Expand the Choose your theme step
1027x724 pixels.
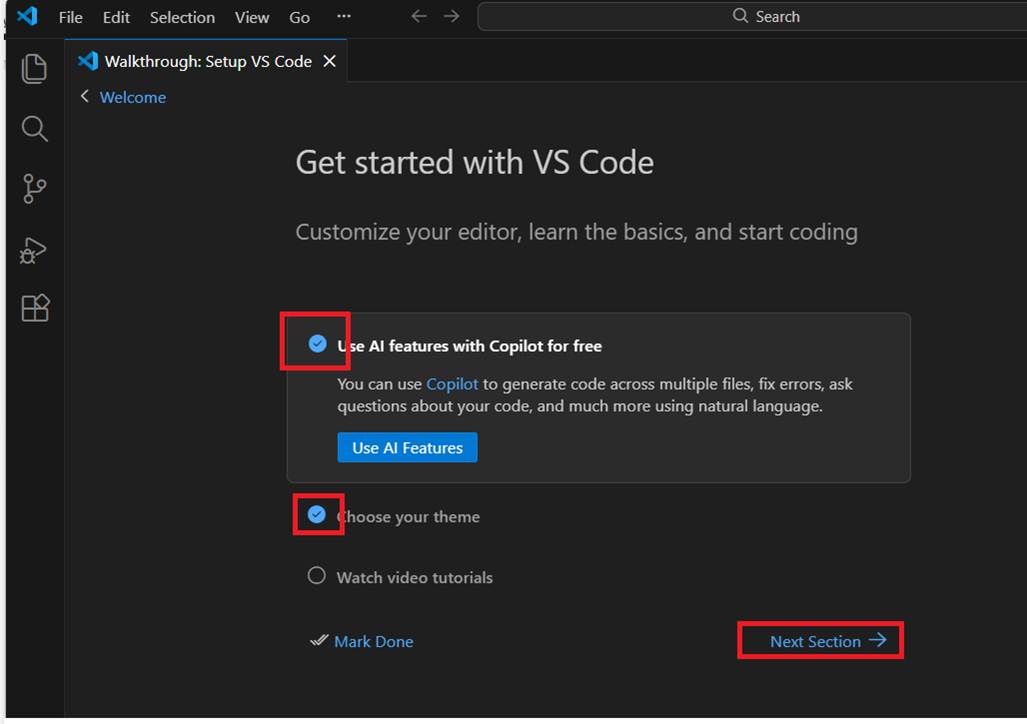[x=410, y=517]
